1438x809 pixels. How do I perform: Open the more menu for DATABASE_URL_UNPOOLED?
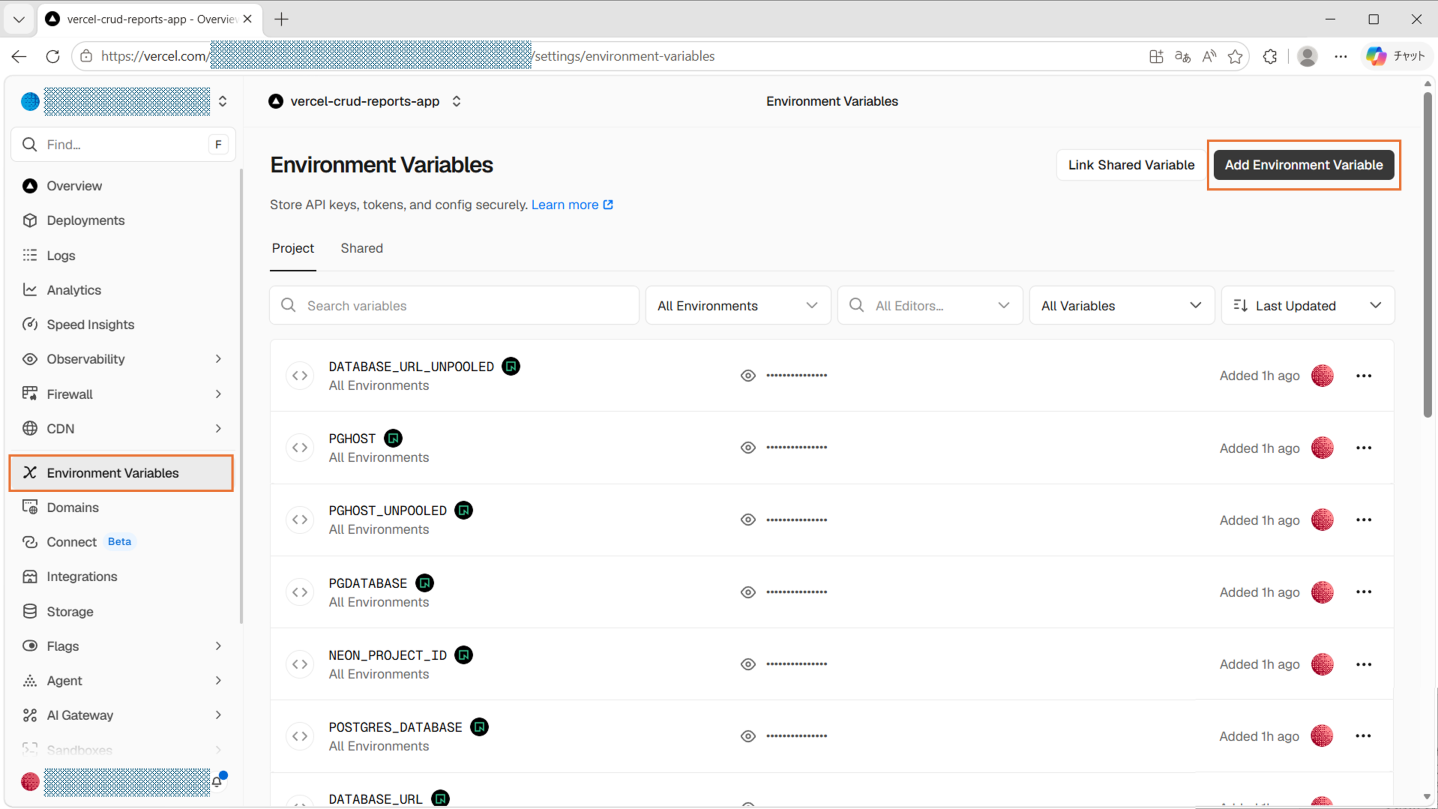[x=1364, y=376]
